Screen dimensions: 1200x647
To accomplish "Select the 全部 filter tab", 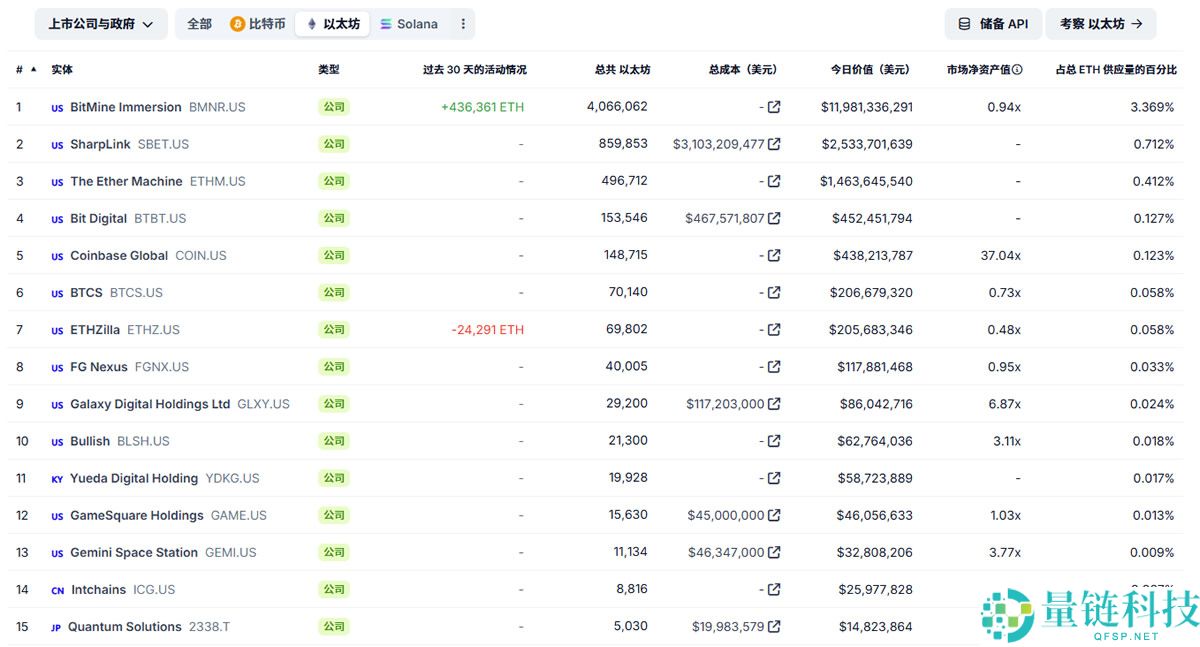I will [x=200, y=24].
